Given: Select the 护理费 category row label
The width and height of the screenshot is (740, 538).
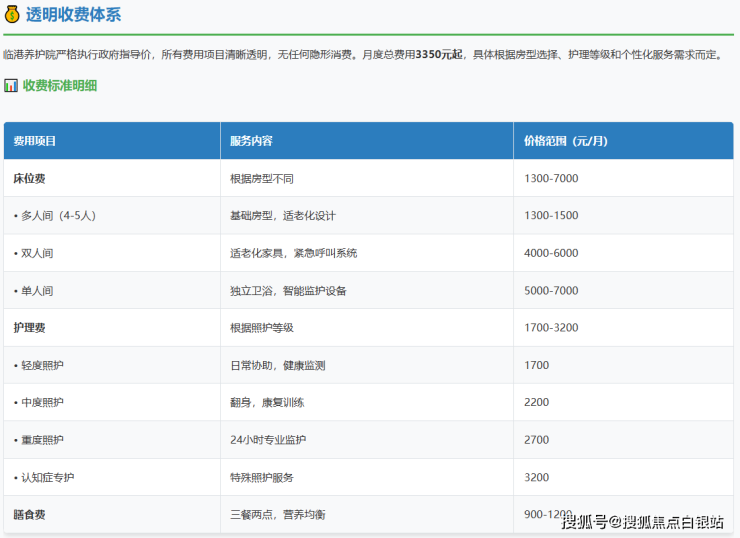Looking at the screenshot, I should pos(29,328).
